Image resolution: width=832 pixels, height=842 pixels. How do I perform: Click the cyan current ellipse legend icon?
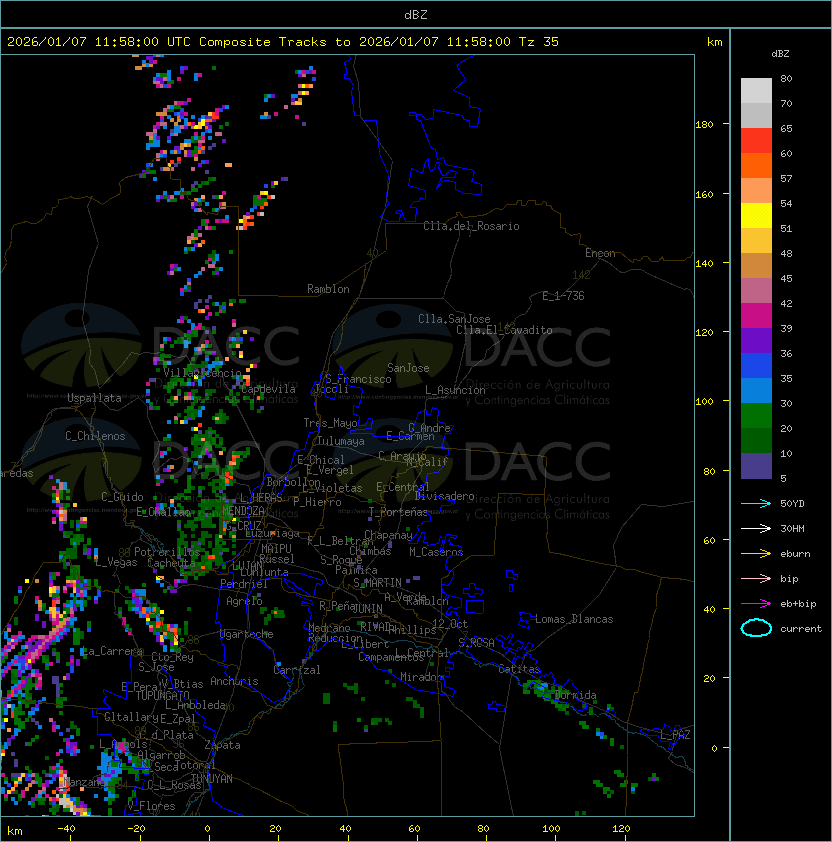pos(756,628)
